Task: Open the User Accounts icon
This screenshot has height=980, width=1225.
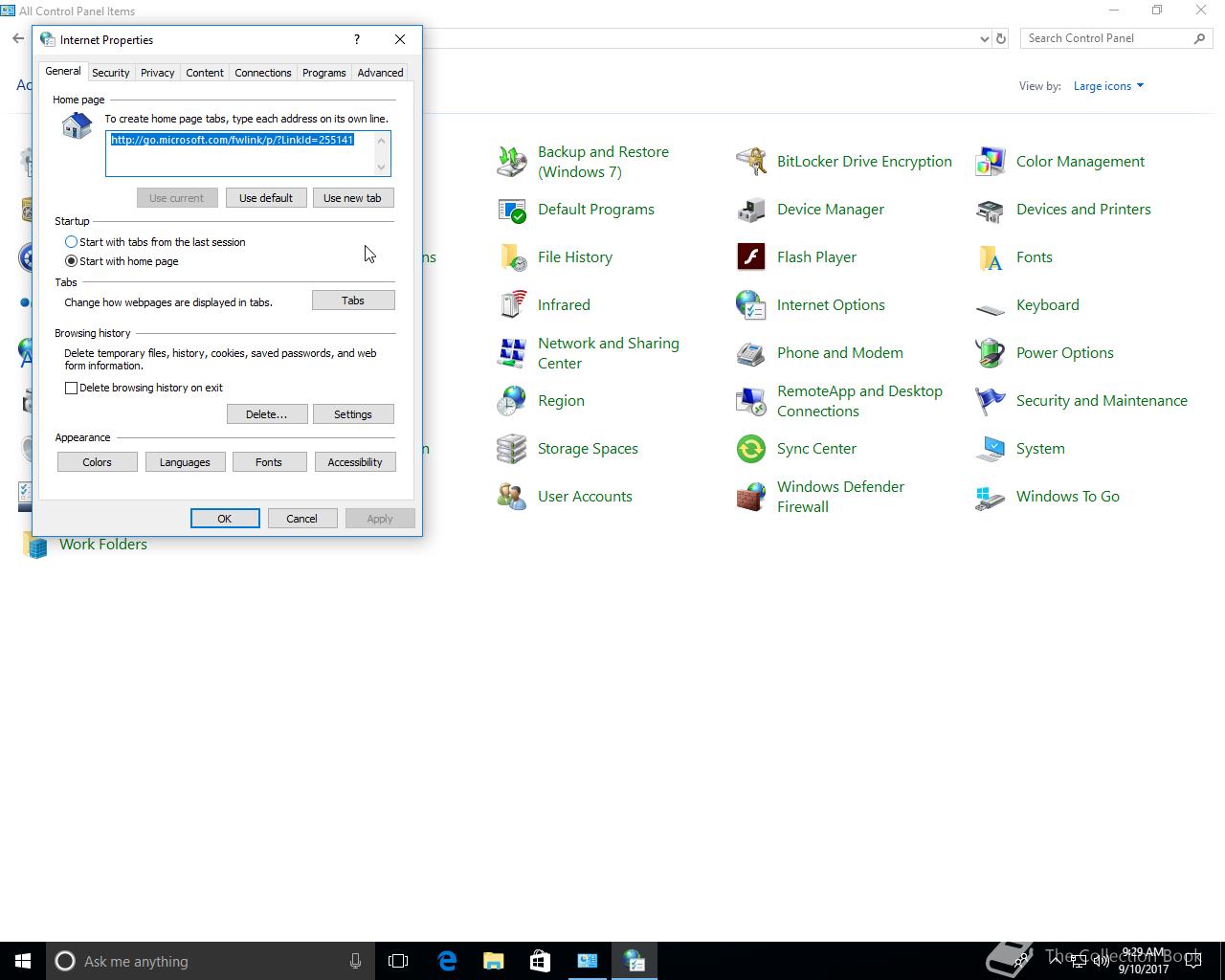Action: tap(511, 497)
